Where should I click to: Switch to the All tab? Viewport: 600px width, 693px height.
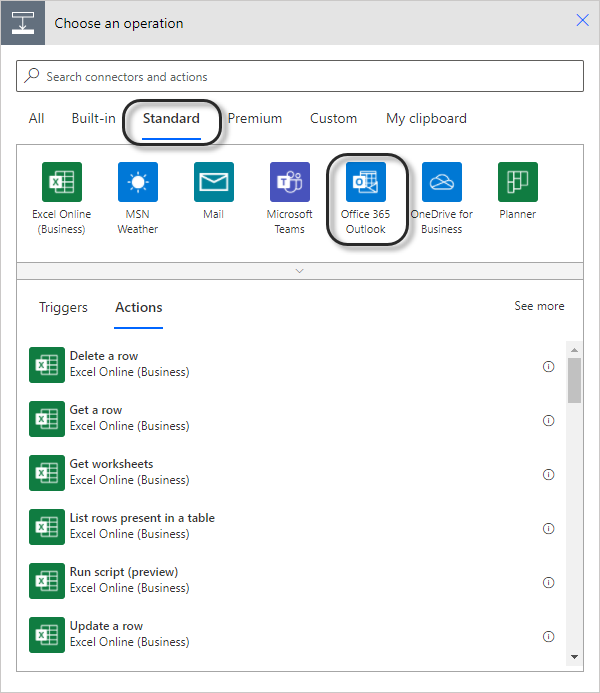(x=36, y=118)
